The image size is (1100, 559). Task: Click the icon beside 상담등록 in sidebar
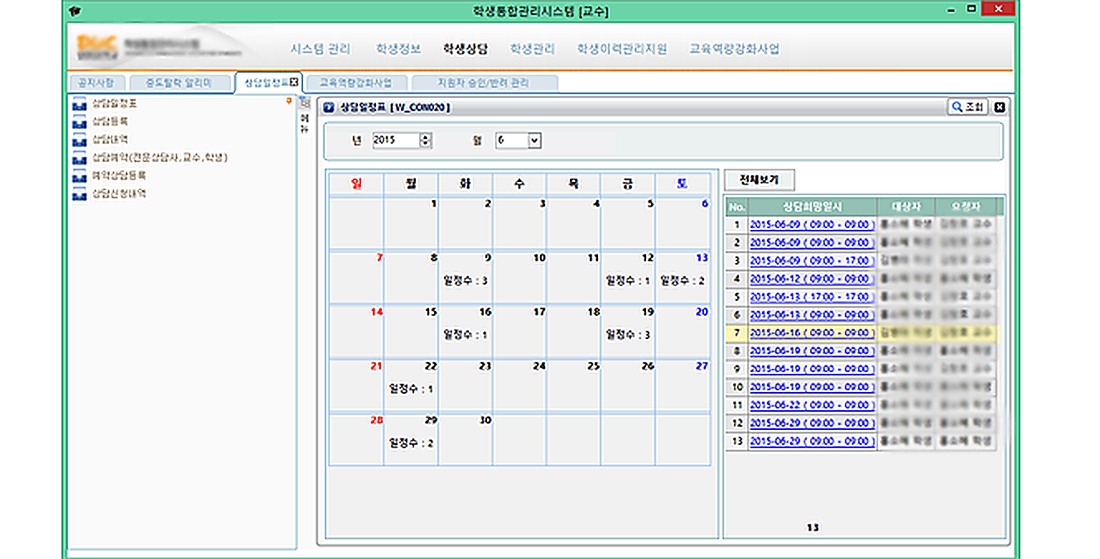pyautogui.click(x=79, y=122)
